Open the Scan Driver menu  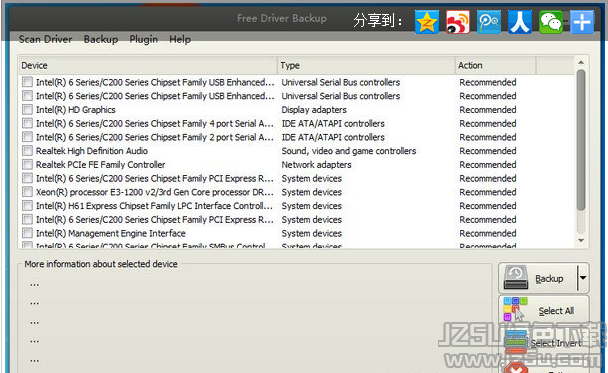45,39
